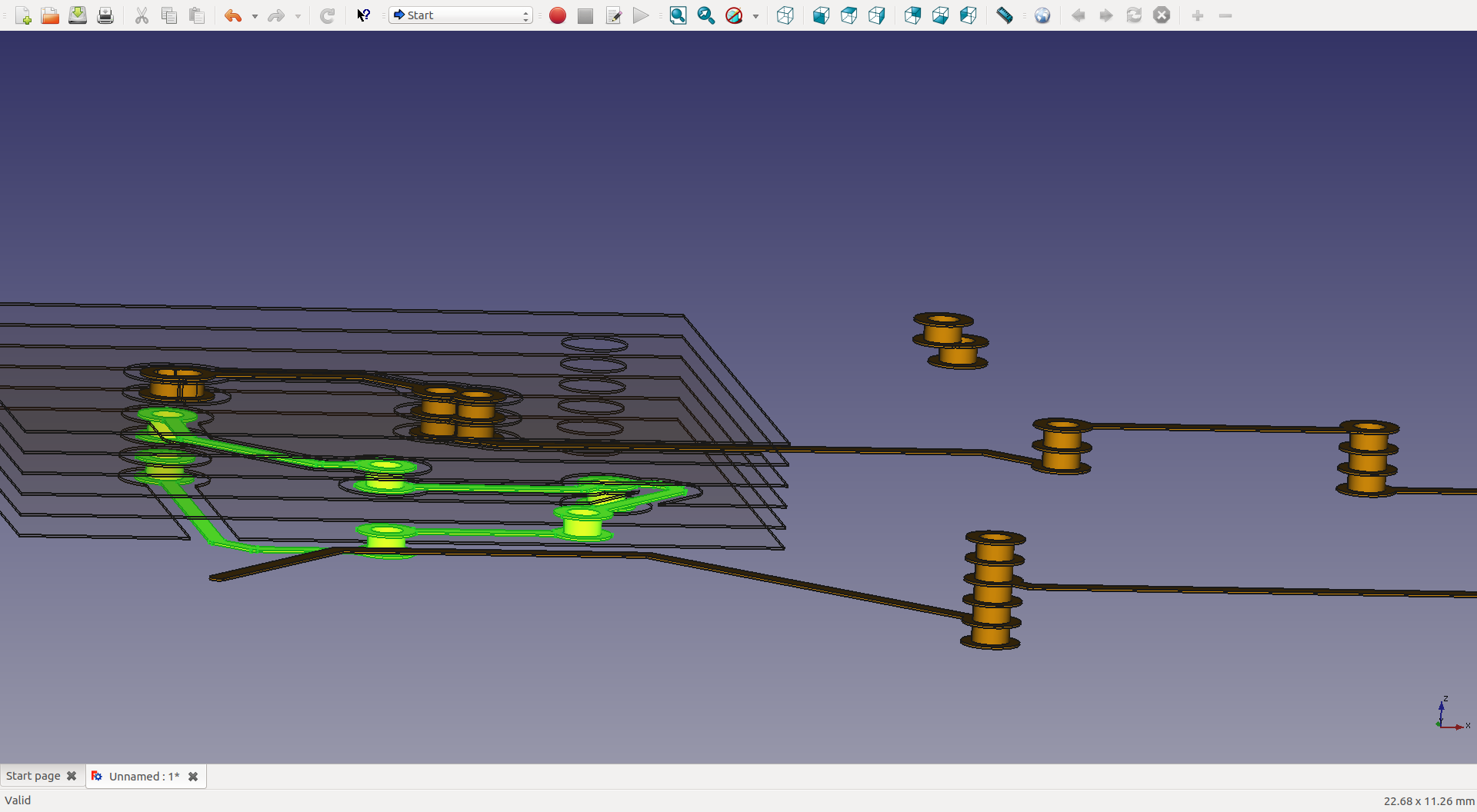Viewport: 1477px width, 812px height.
Task: Fit selection in the view
Action: pyautogui.click(x=705, y=15)
